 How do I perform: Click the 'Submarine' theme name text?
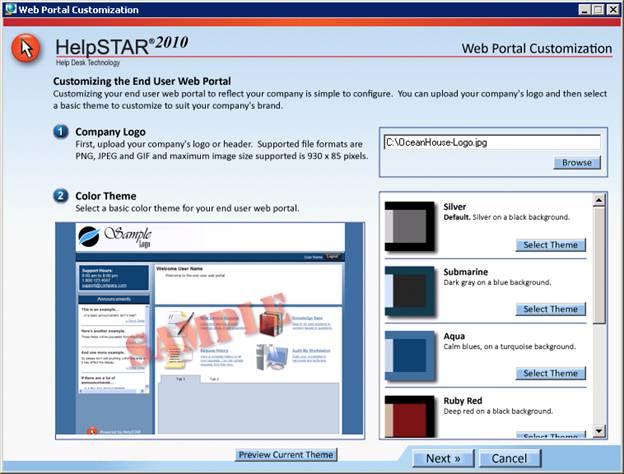tap(466, 272)
